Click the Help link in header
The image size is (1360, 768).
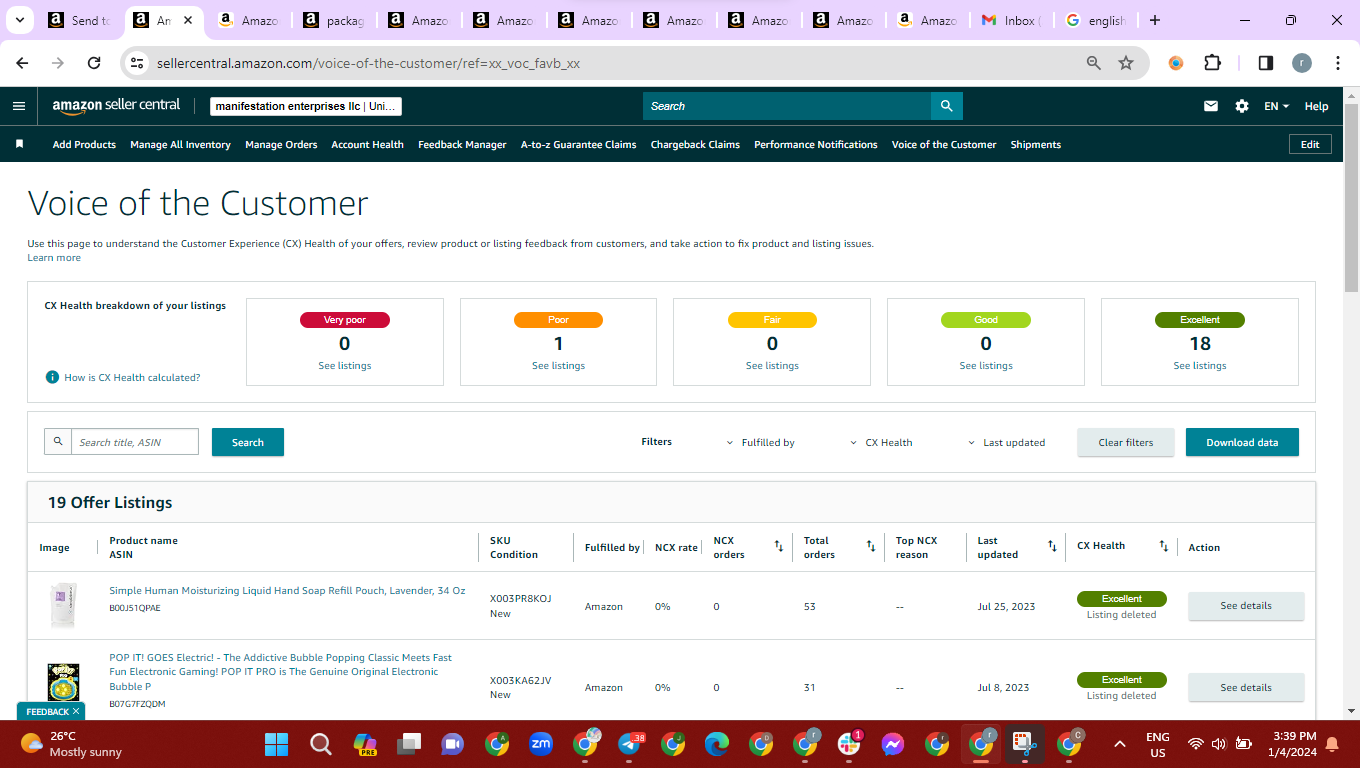tap(1317, 106)
